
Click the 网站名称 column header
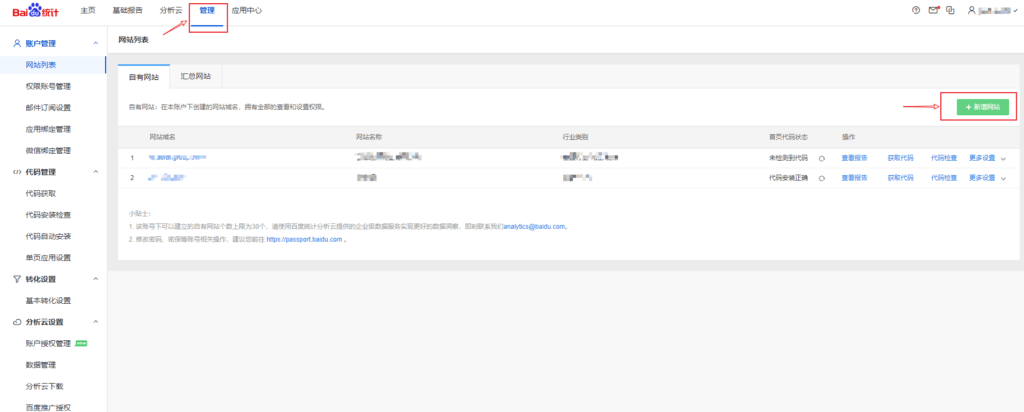(369, 137)
